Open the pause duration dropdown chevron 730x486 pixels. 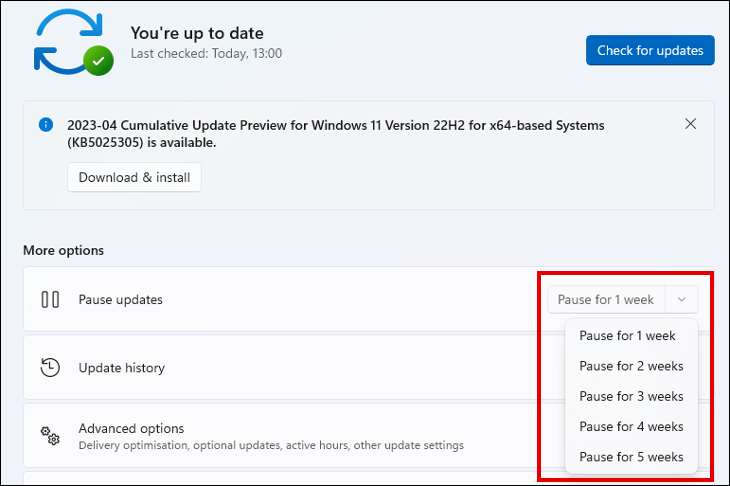coord(682,299)
